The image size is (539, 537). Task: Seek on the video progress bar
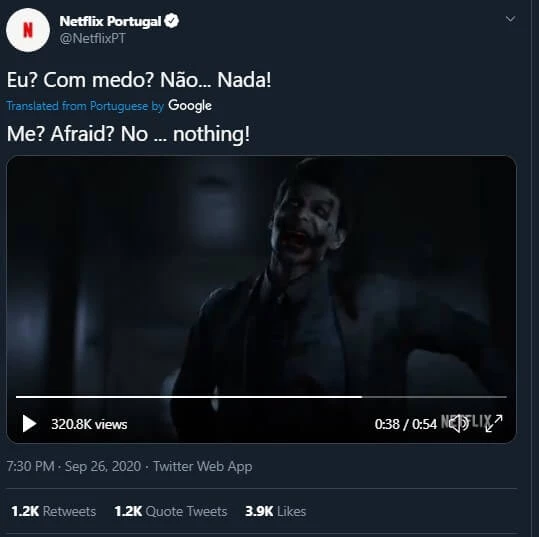click(261, 397)
